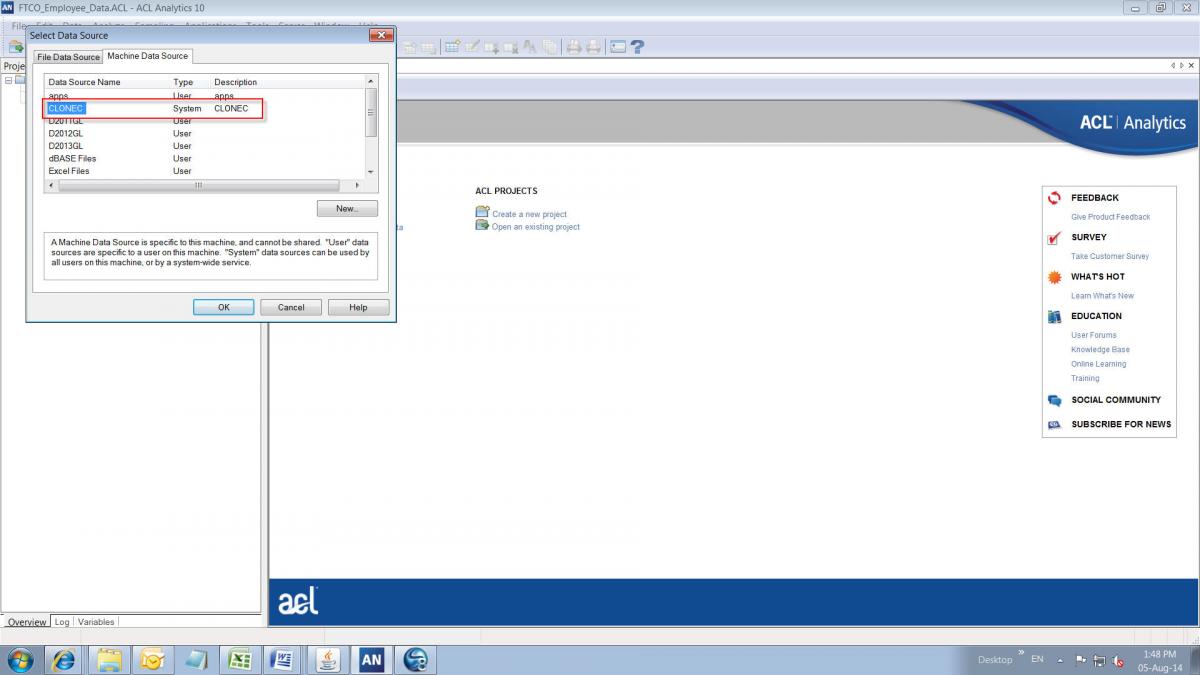Click the EN language indicator in taskbar
The image size is (1200, 675).
point(1037,659)
